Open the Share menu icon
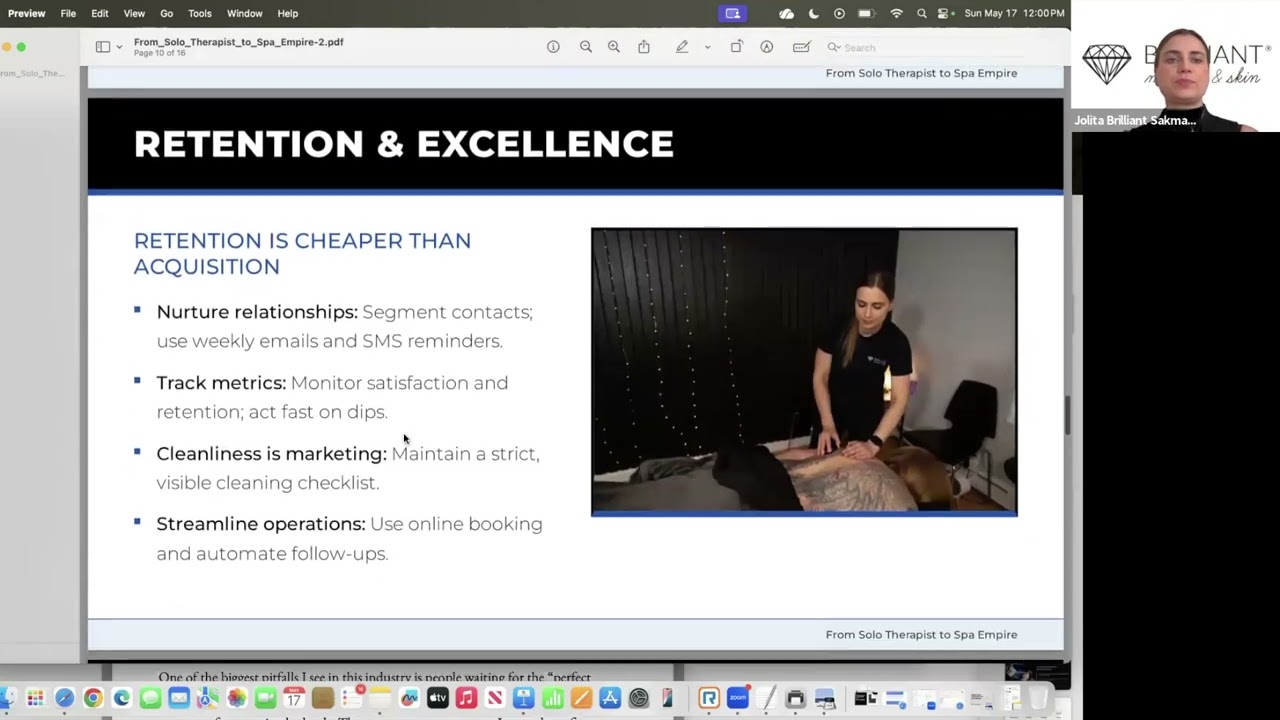This screenshot has width=1280, height=720. tap(644, 47)
